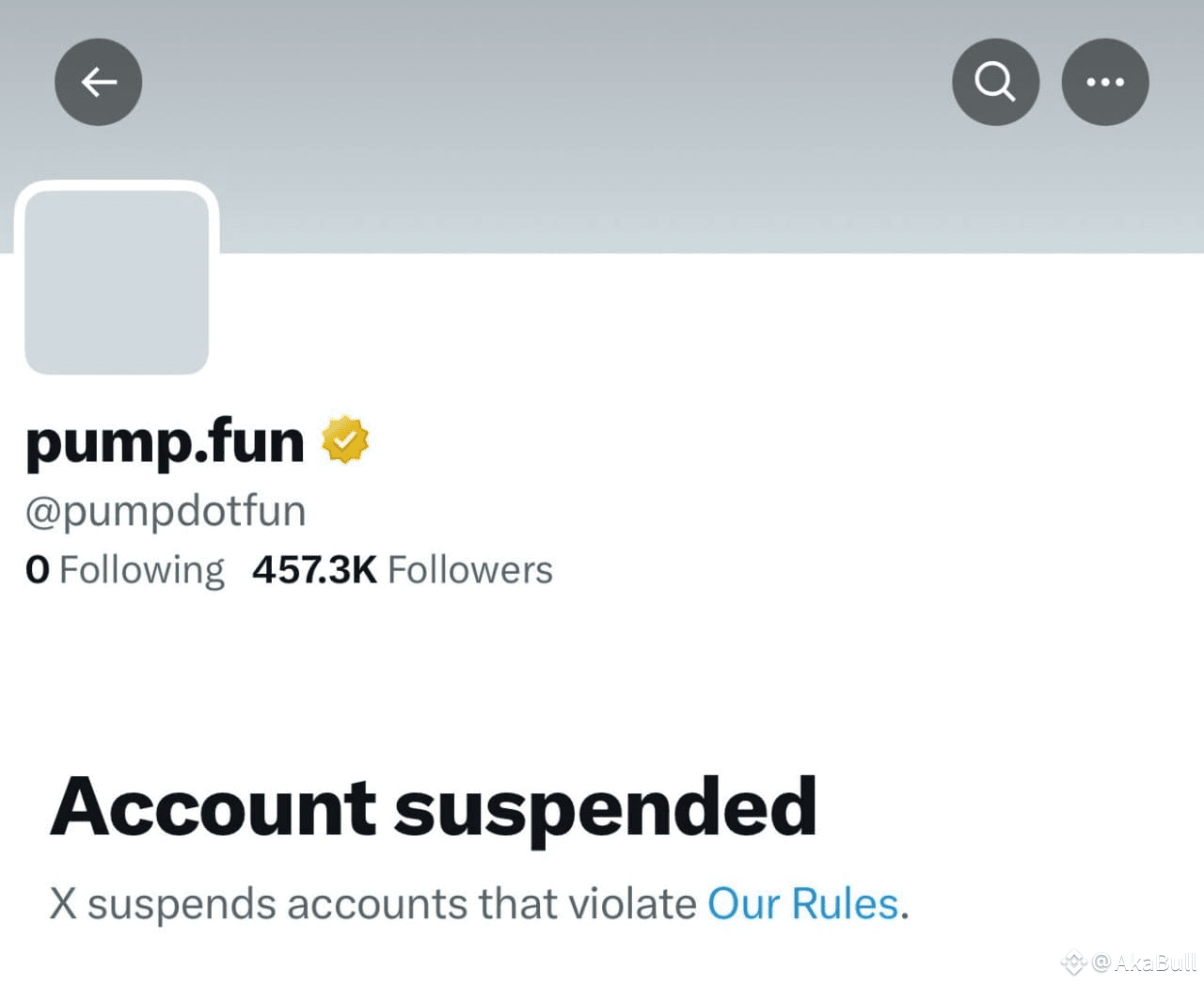Click the diamond watermark icon near @AkaBull
The width and height of the screenshot is (1204, 986).
(1072, 962)
